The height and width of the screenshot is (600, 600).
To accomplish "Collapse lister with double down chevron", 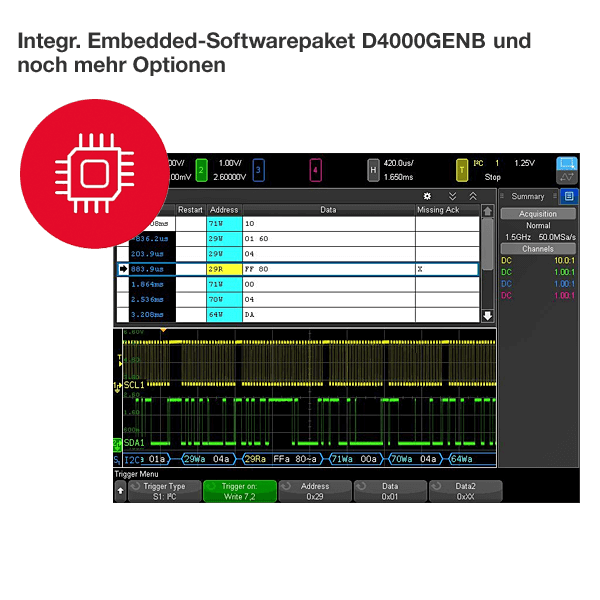I will (x=452, y=196).
